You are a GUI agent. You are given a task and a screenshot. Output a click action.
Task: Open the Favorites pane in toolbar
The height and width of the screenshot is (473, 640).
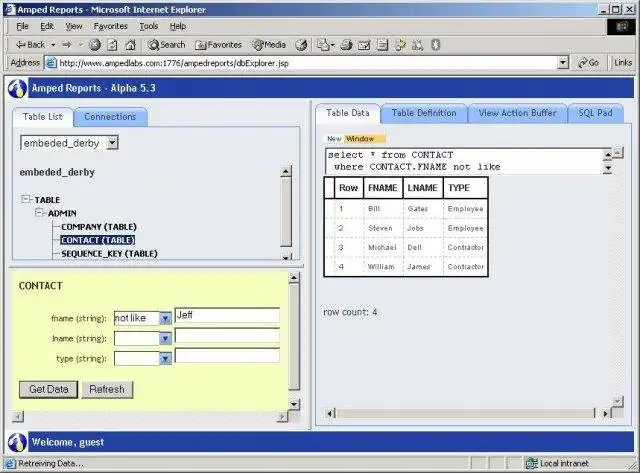(218, 45)
